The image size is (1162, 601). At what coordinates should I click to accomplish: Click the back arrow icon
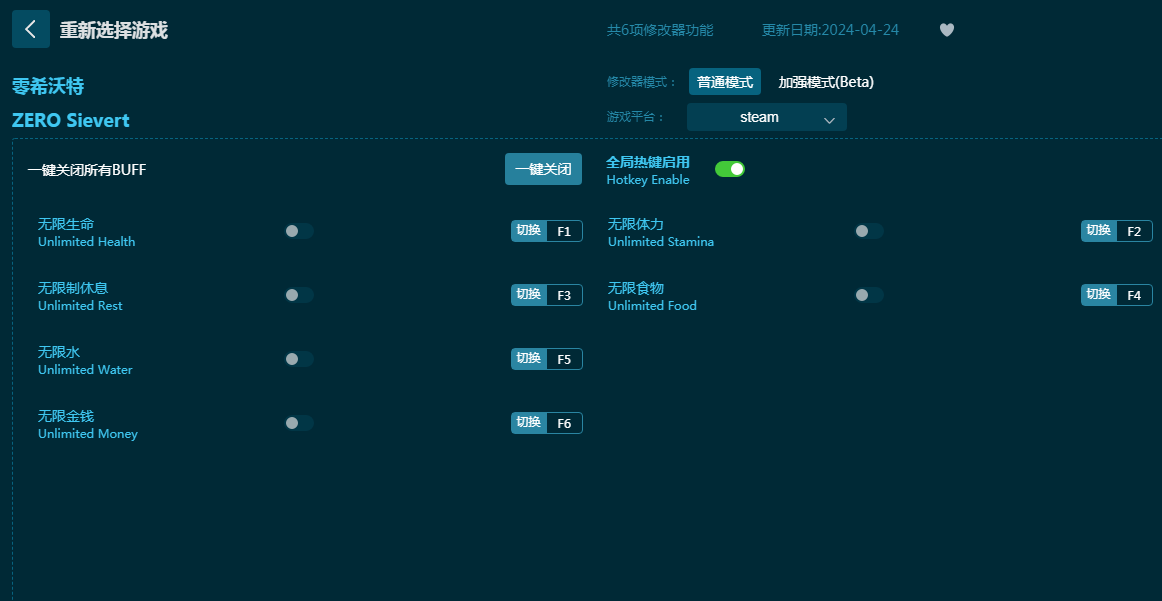(31, 29)
